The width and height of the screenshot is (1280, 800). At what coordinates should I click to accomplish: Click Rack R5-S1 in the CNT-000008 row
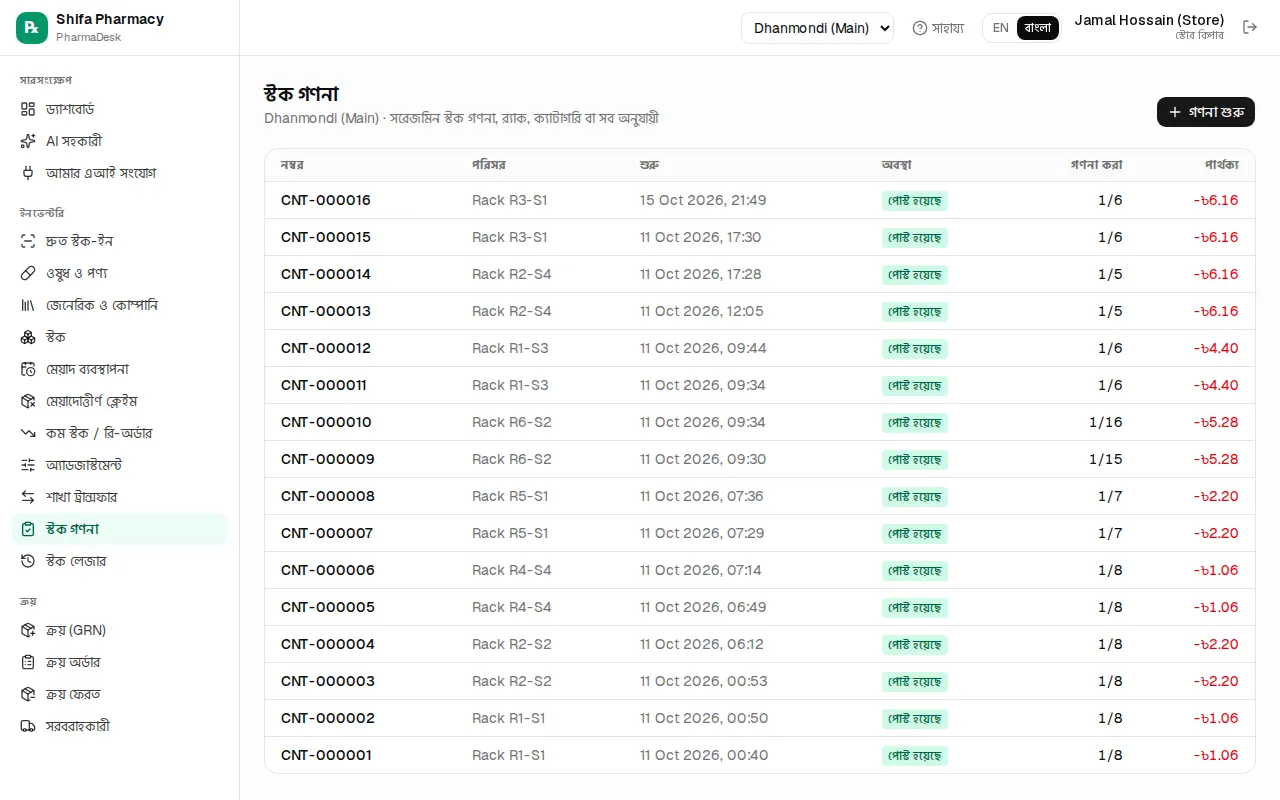click(510, 496)
